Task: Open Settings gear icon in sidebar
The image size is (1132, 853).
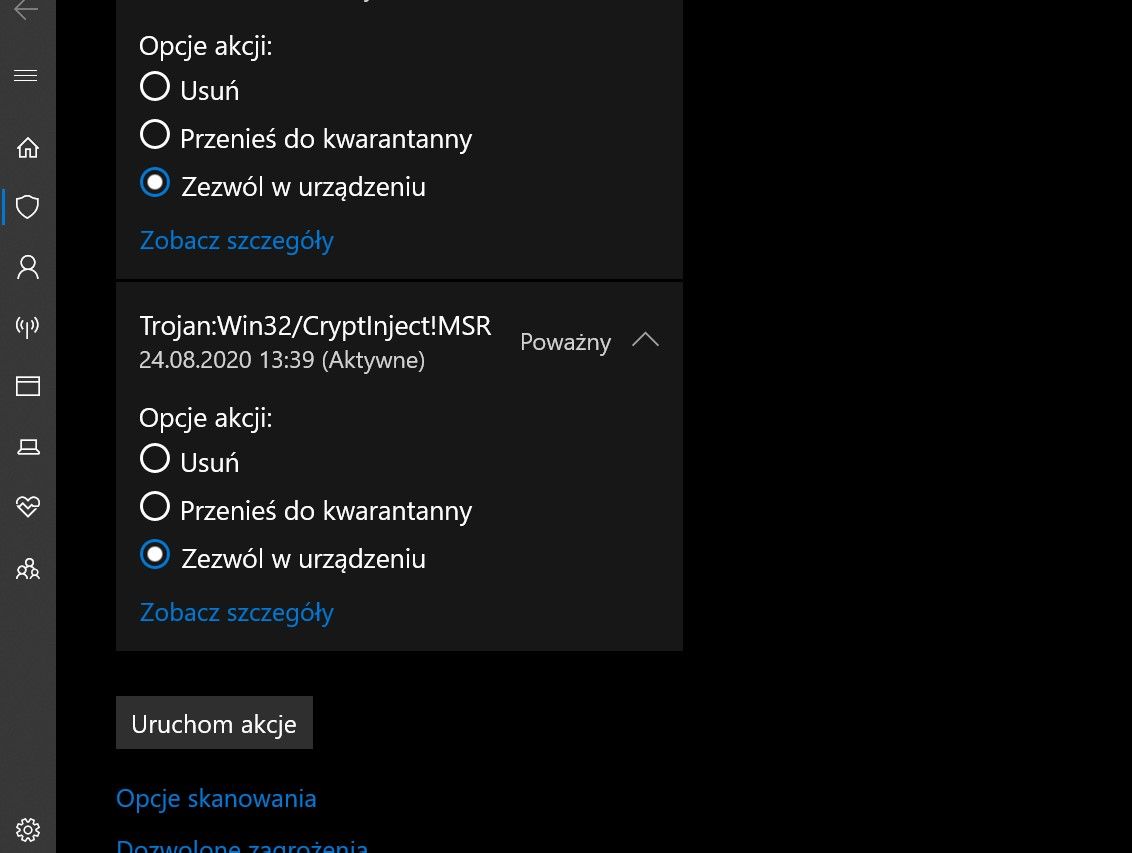Action: click(28, 829)
